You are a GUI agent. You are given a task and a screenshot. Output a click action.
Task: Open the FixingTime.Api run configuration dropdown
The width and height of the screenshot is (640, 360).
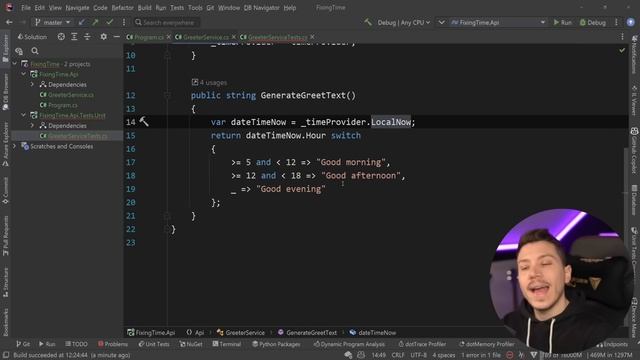click(x=498, y=22)
